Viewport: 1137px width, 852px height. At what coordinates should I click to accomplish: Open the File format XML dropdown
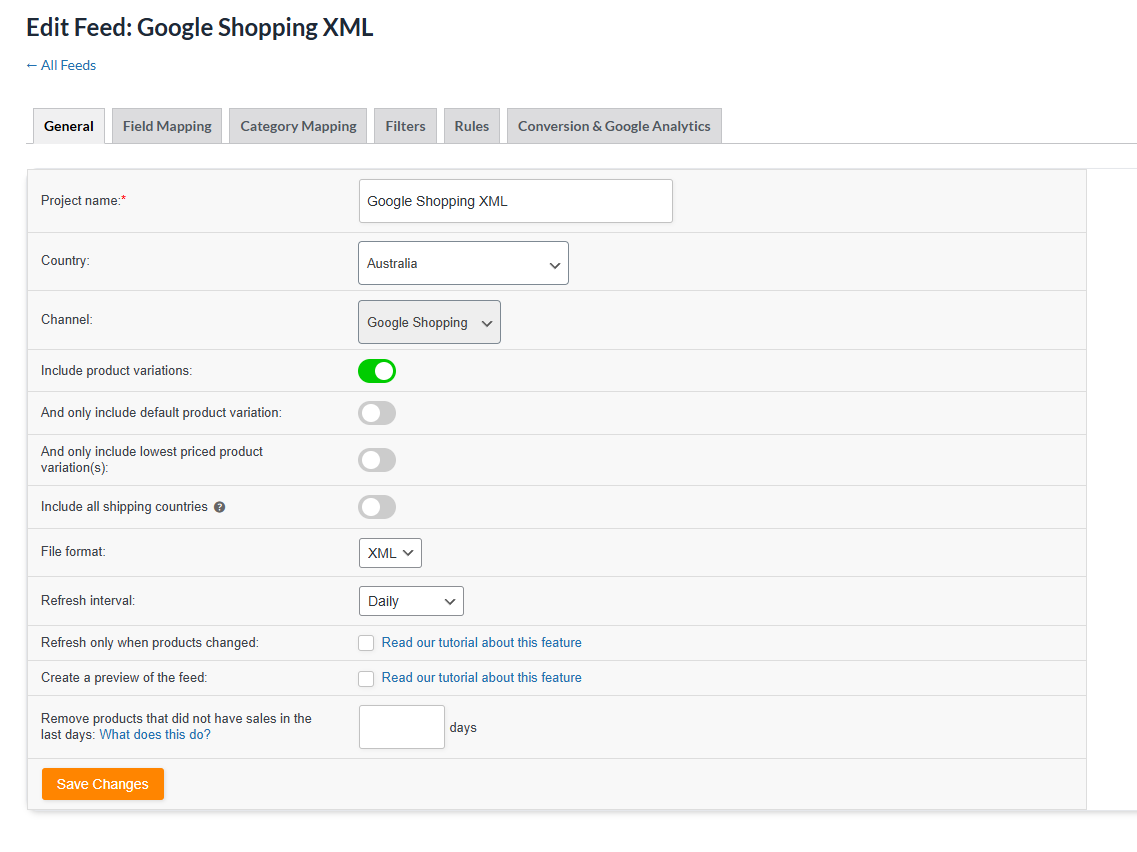point(390,553)
